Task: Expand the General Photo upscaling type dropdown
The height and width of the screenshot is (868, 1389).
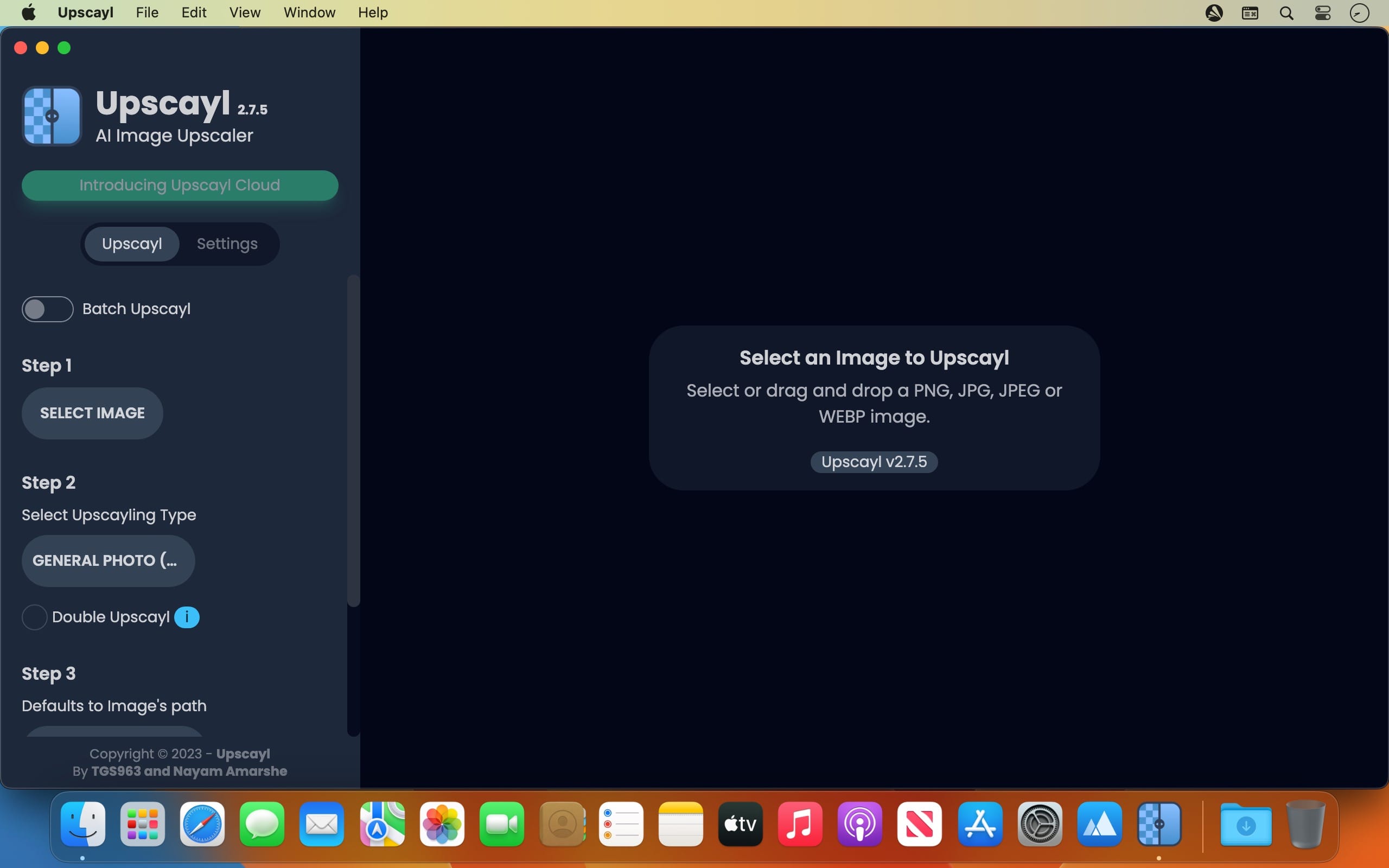Action: point(109,561)
